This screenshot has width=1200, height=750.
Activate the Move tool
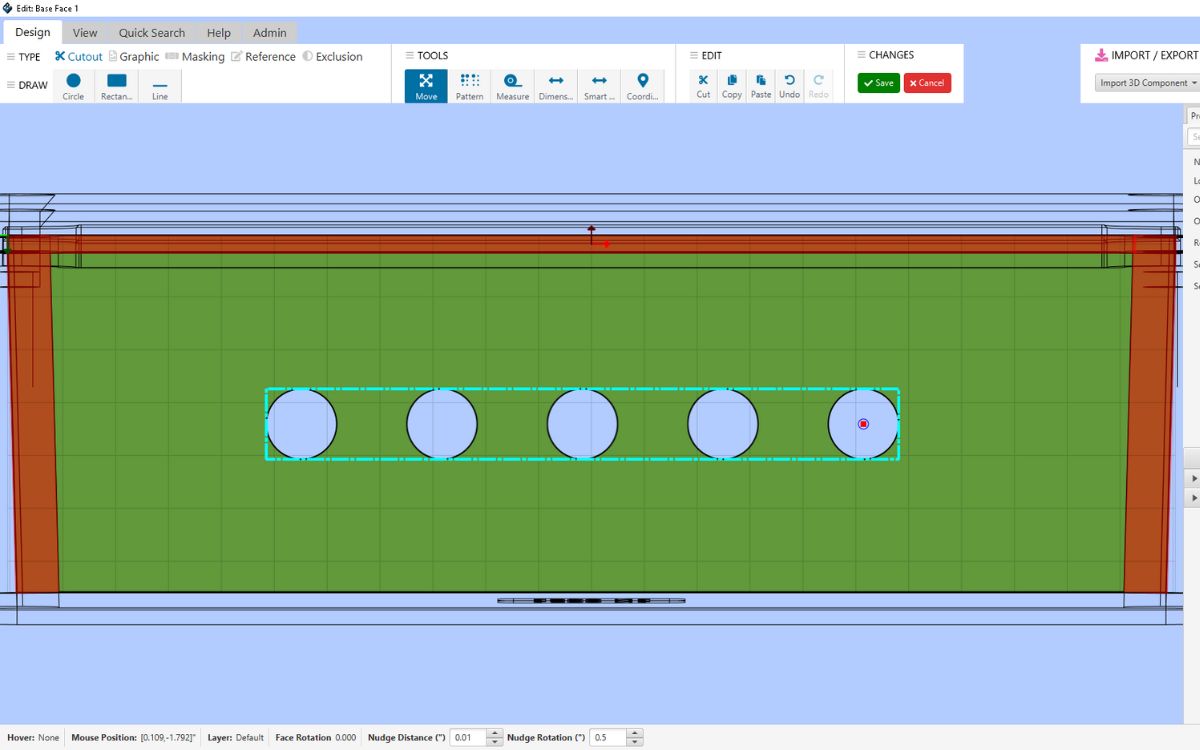click(426, 86)
